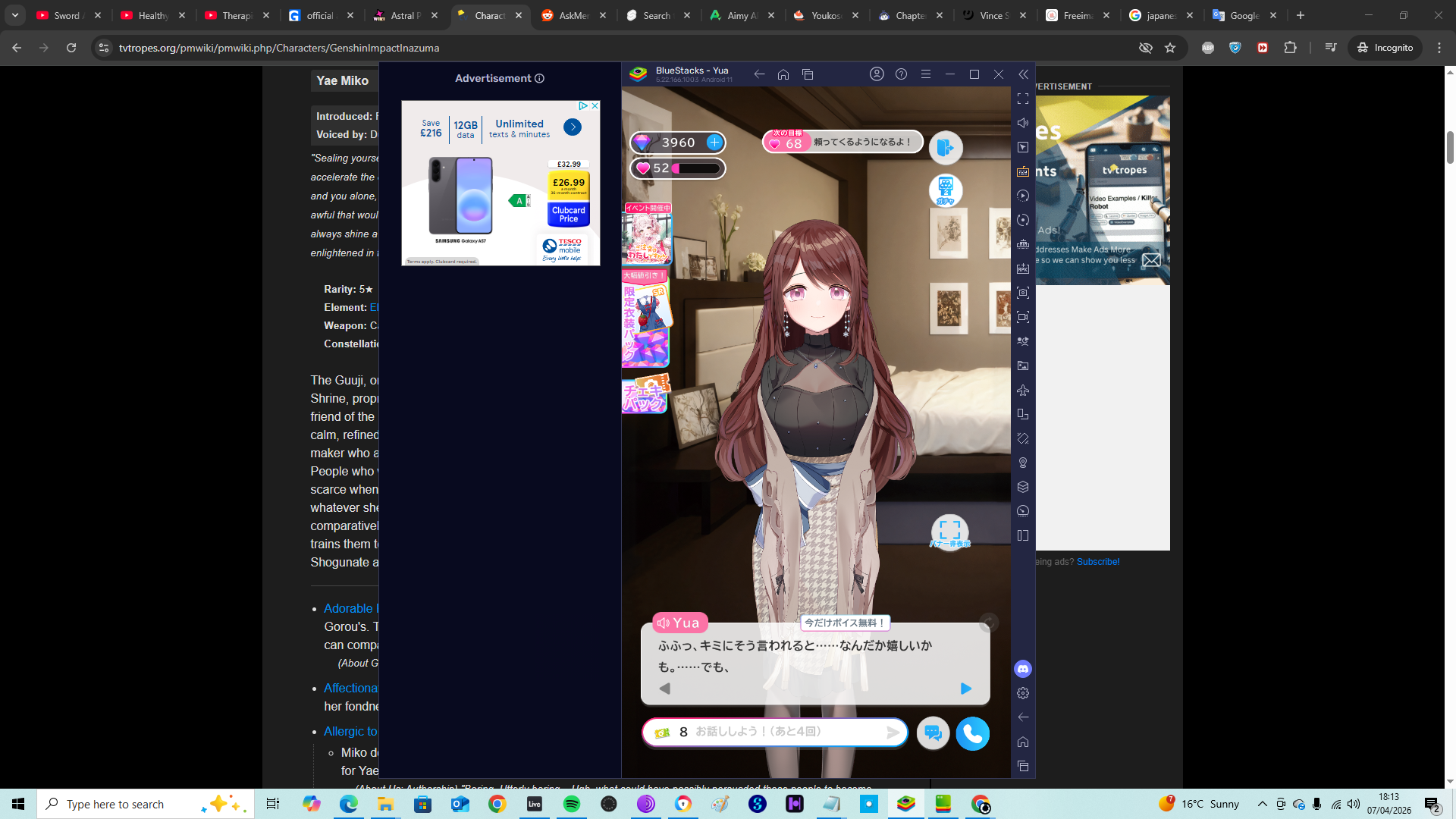The height and width of the screenshot is (819, 1456).
Task: Open the Chrome tab search dropdown
Action: [14, 15]
